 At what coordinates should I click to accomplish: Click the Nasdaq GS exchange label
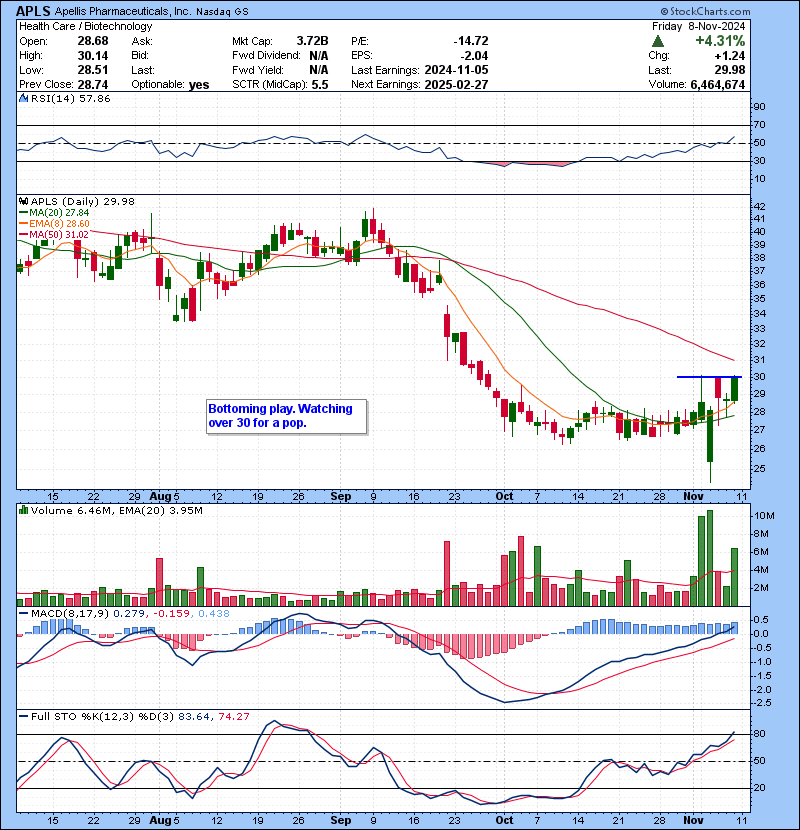click(222, 11)
